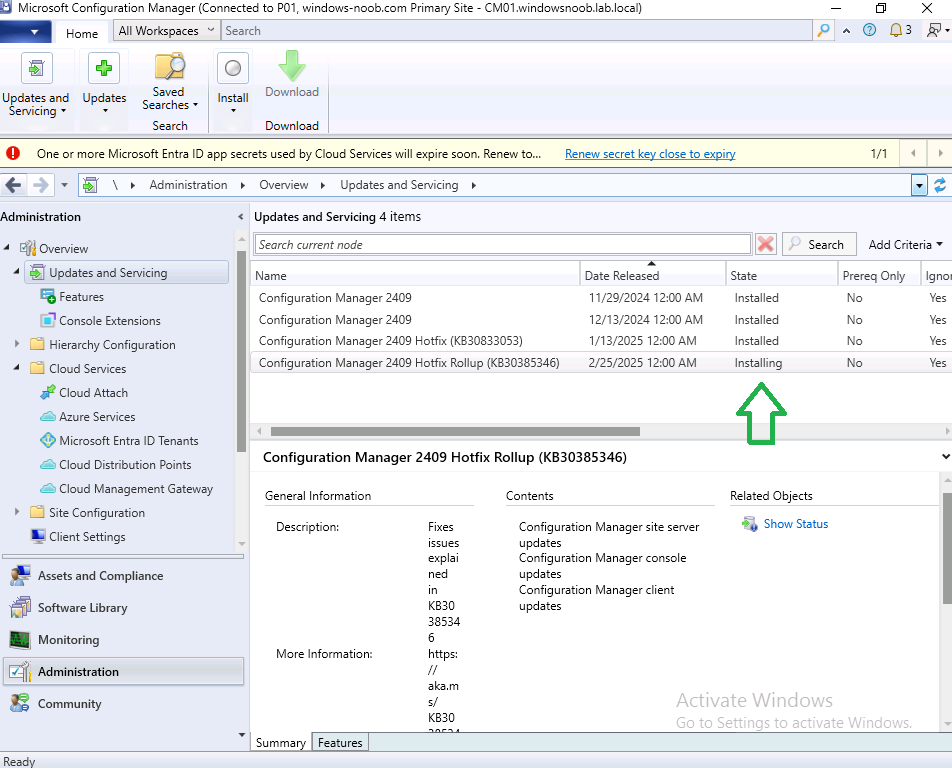Collapse the Overview tree node

pos(7,247)
